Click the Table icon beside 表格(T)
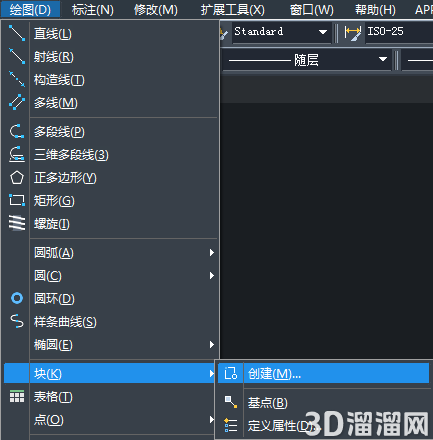The image size is (433, 440). 17,396
